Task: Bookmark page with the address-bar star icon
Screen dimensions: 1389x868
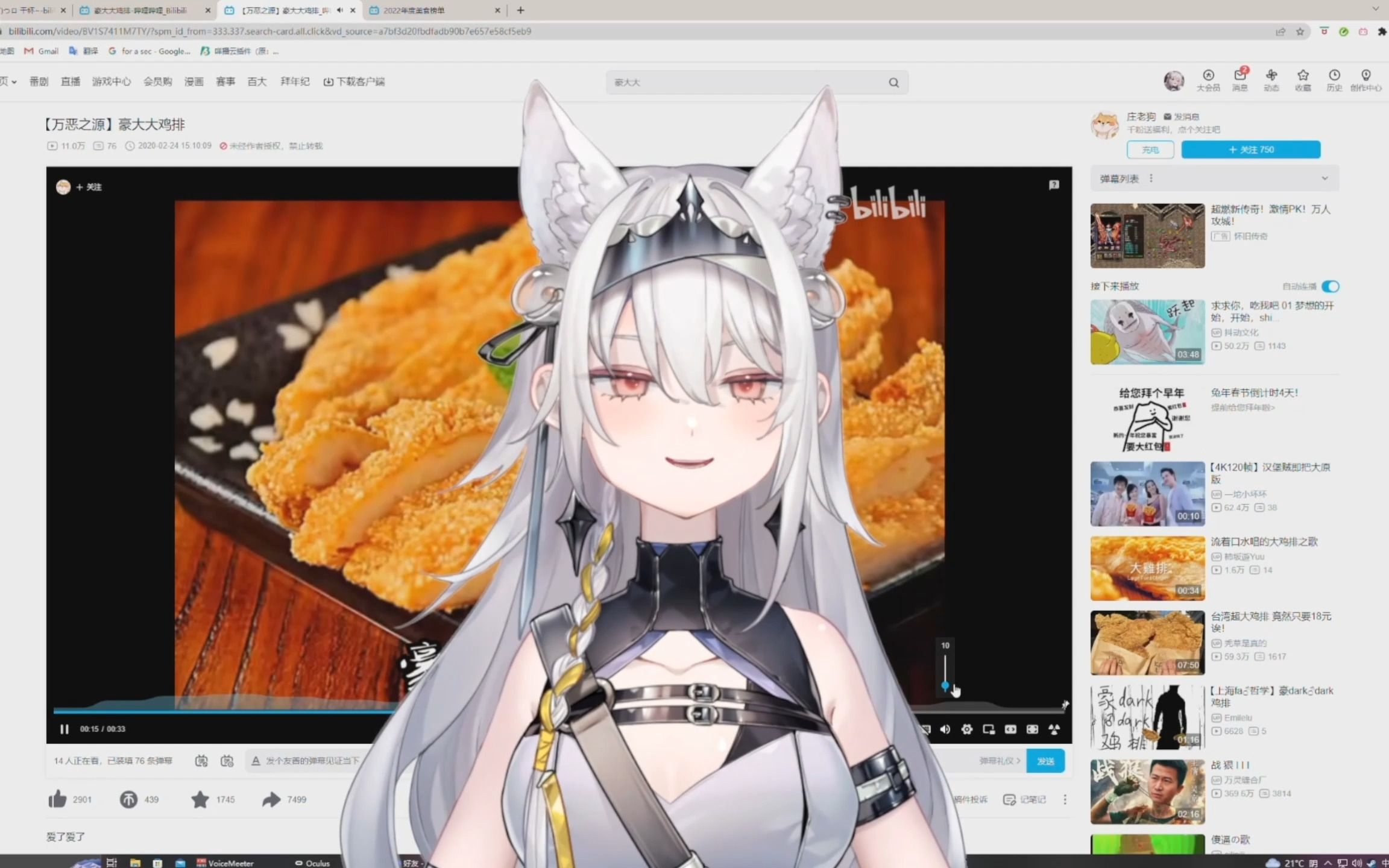Action: point(1300,31)
